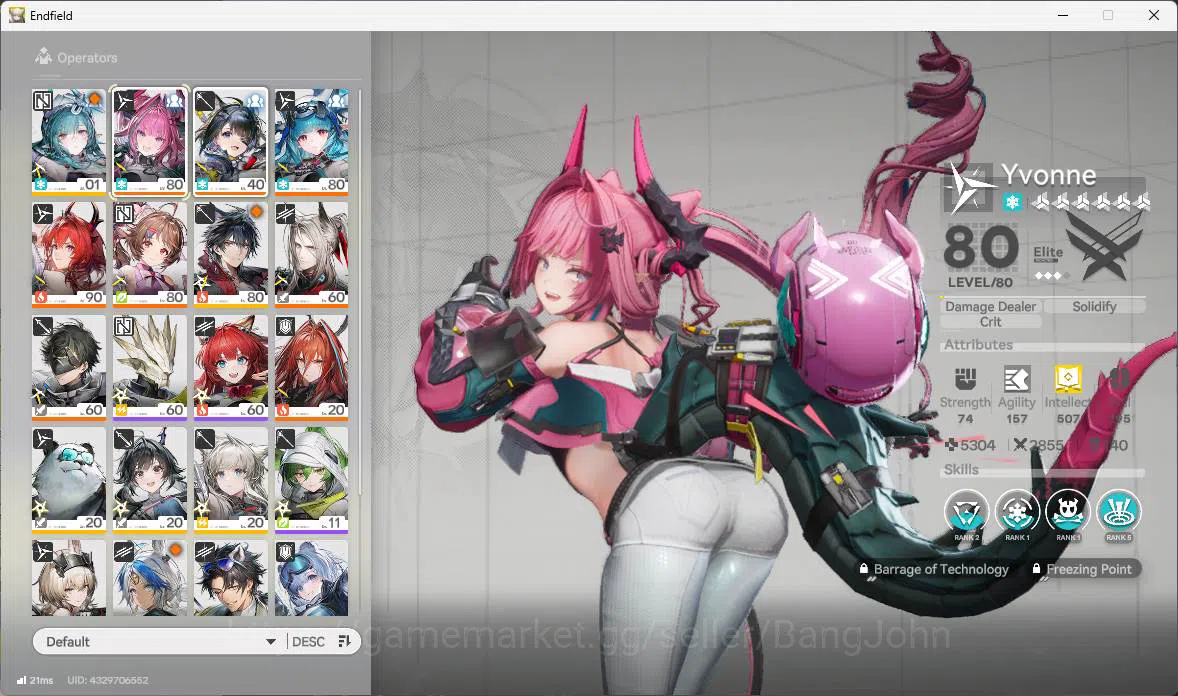Click the HP value icon showing 5304
This screenshot has height=696, width=1178.
point(951,445)
